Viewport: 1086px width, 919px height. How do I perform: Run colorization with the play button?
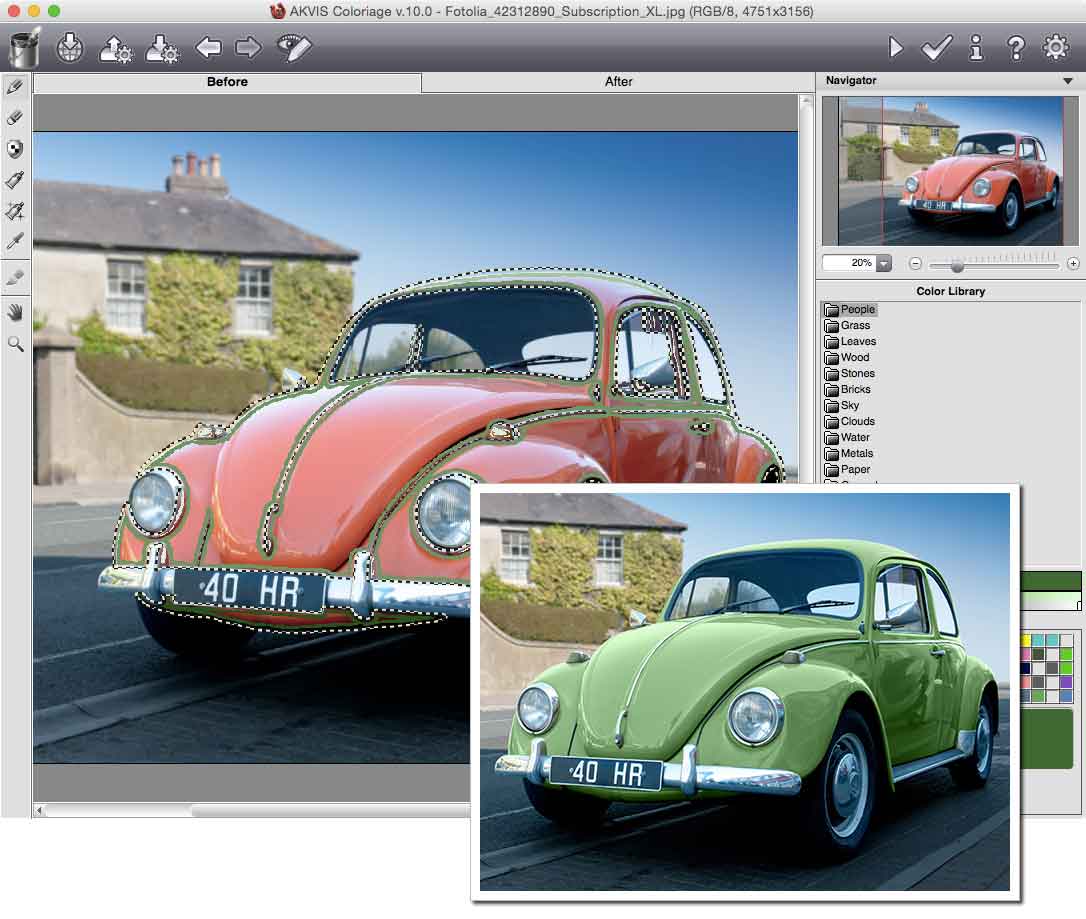tap(896, 48)
